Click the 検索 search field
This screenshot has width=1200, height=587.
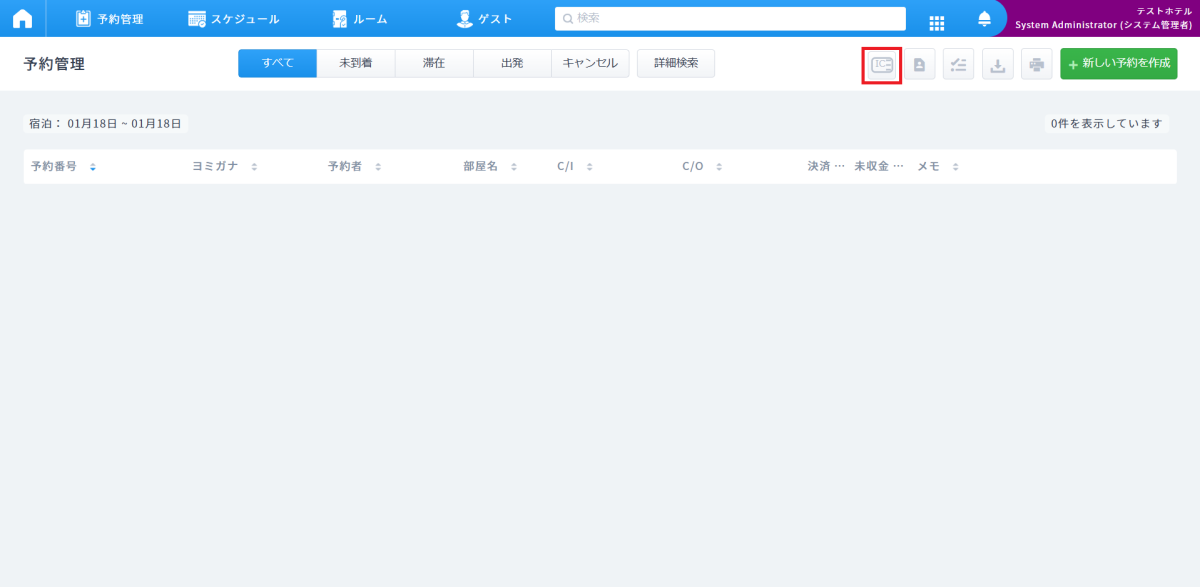730,18
